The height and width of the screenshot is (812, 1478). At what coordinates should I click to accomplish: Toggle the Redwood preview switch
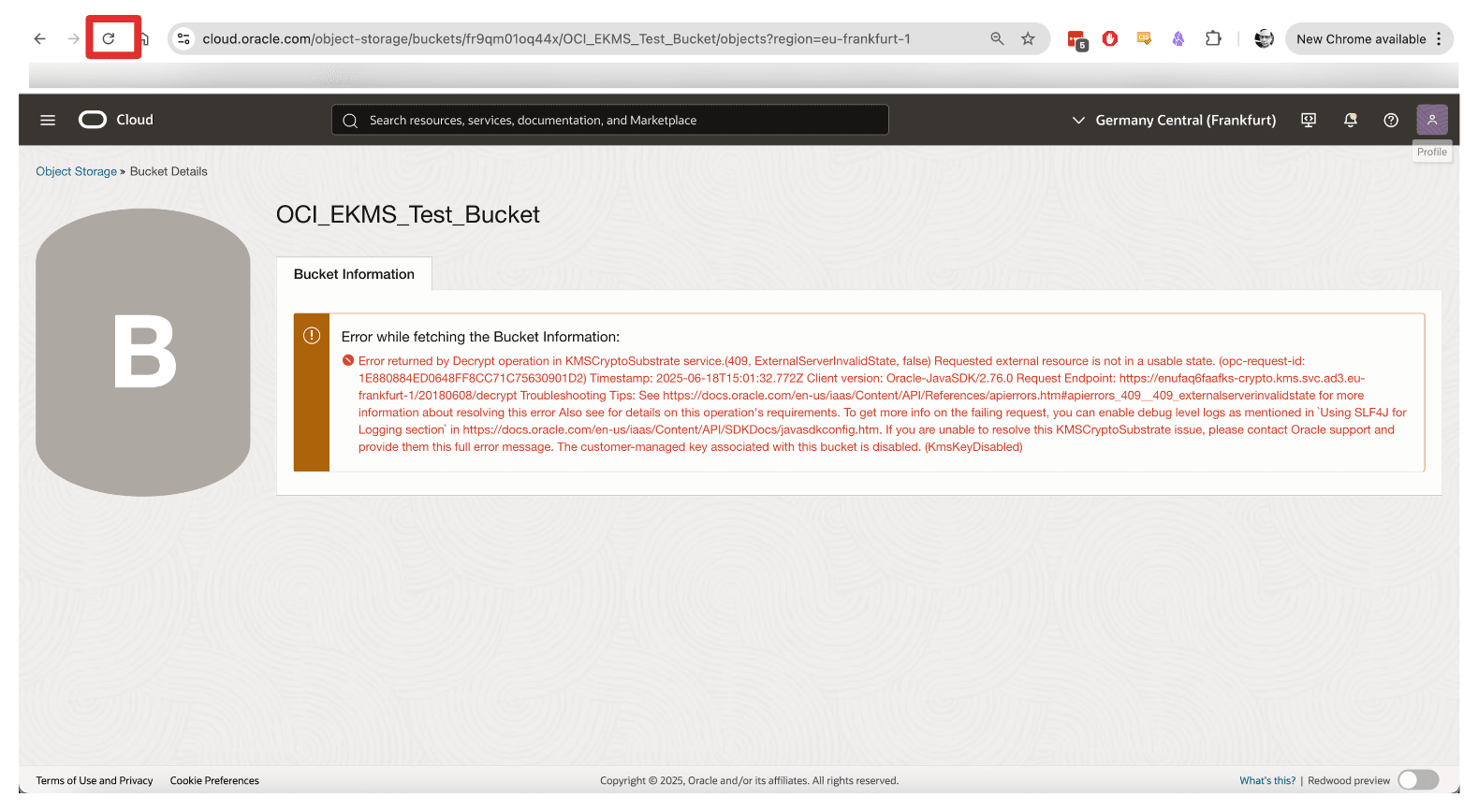tap(1418, 780)
